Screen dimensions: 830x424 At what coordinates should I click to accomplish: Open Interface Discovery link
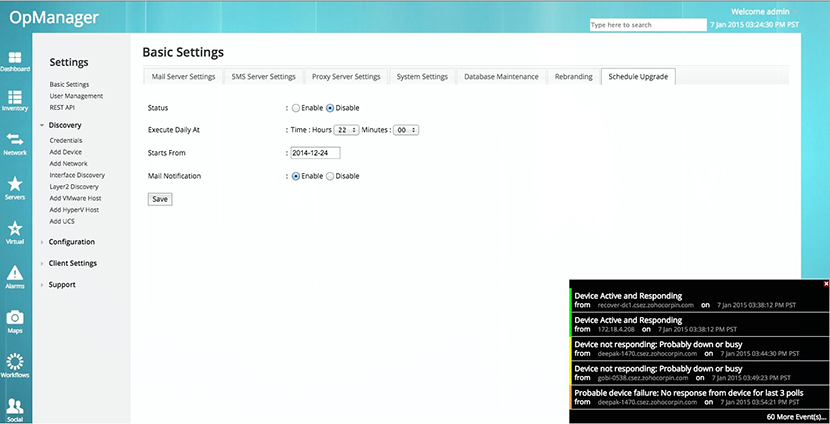coord(77,175)
